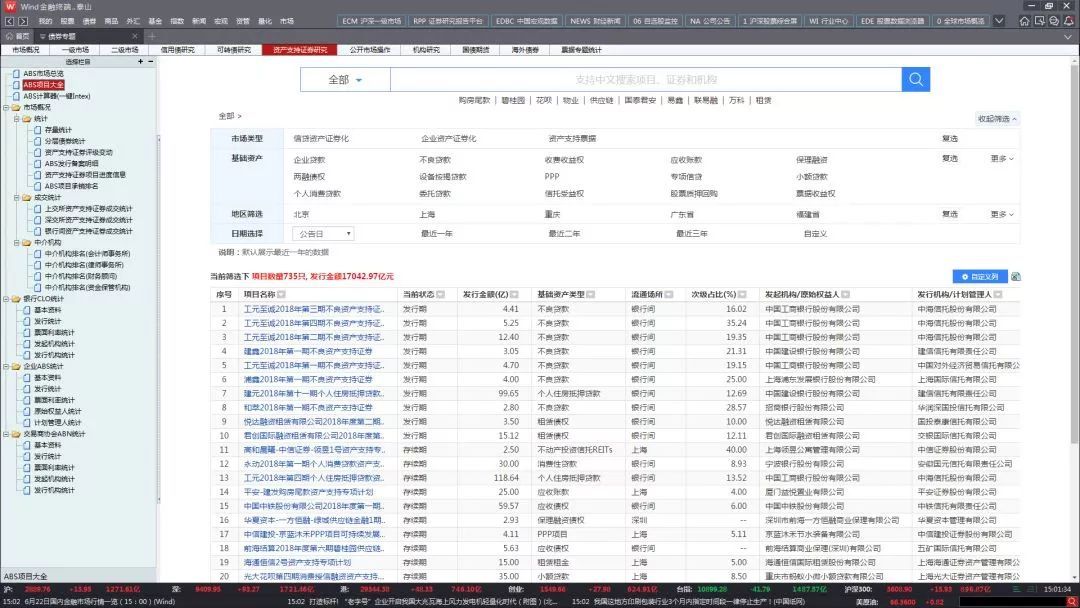The image size is (1080, 608).
Task: Toggle 复选 multi-select for 市场类型 row
Action: (950, 138)
